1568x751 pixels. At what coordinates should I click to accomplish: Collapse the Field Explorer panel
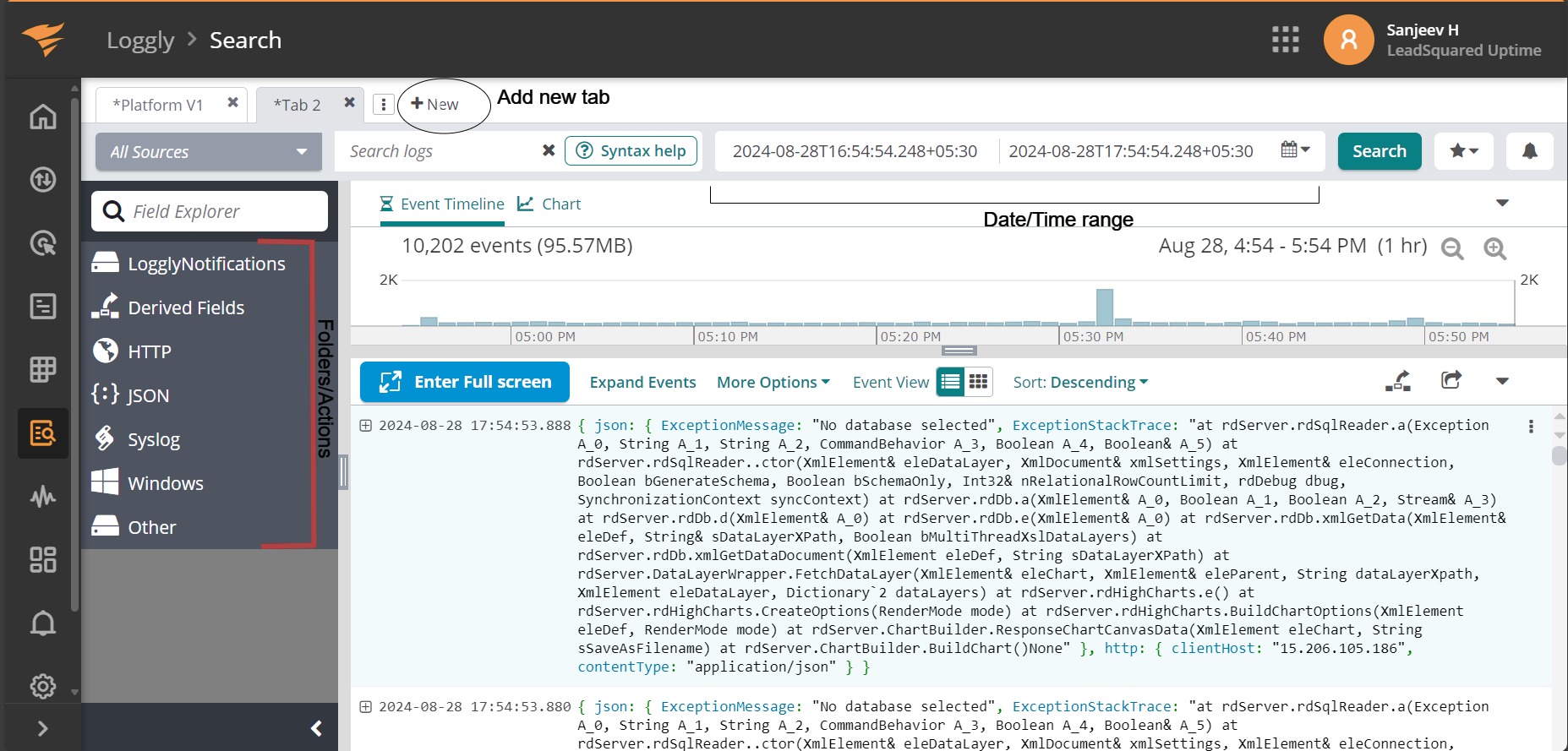tap(317, 728)
